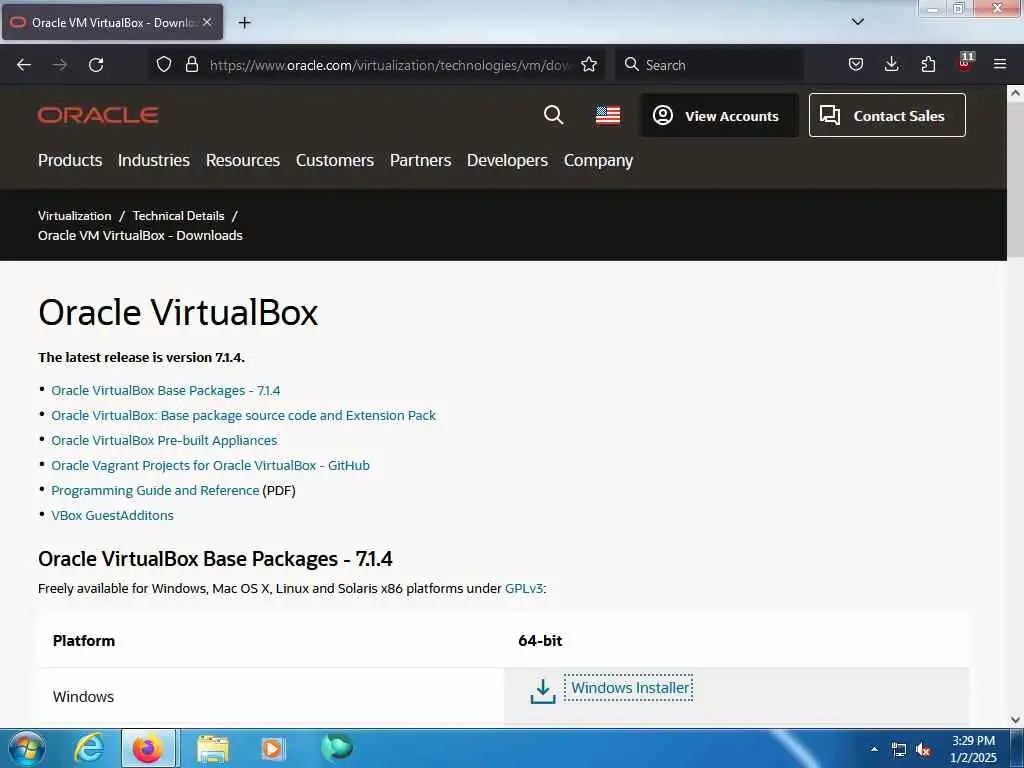This screenshot has height=768, width=1024.
Task: Click the muted volume tray icon
Action: 923,750
